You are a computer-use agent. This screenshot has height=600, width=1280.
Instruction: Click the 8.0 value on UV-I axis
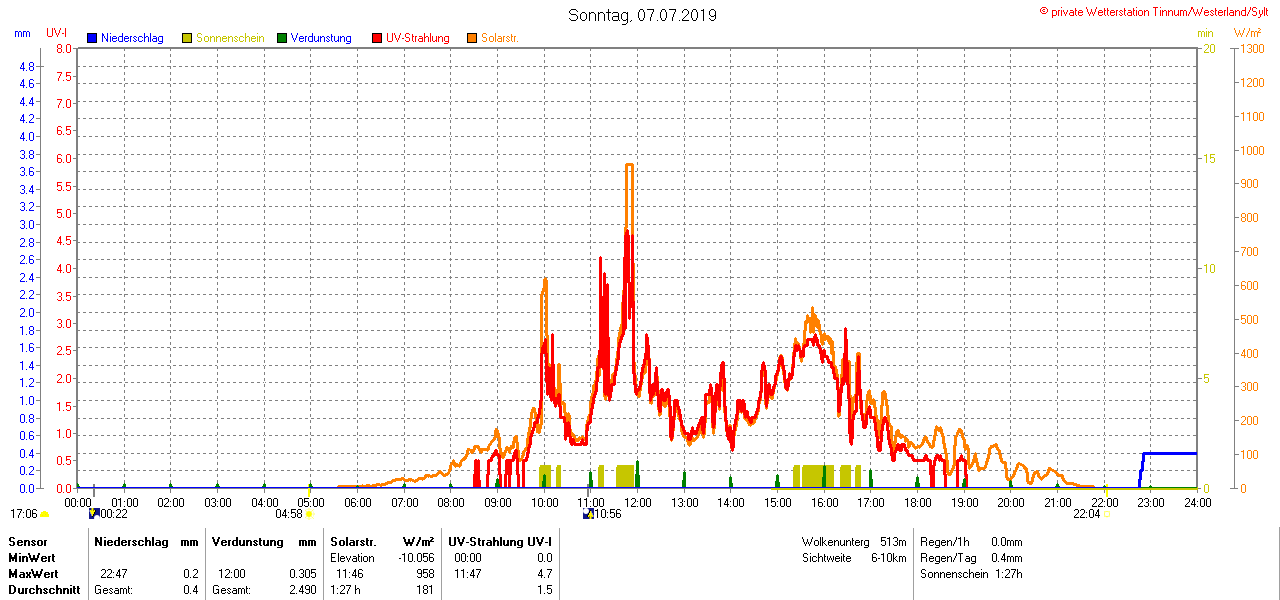pos(64,48)
